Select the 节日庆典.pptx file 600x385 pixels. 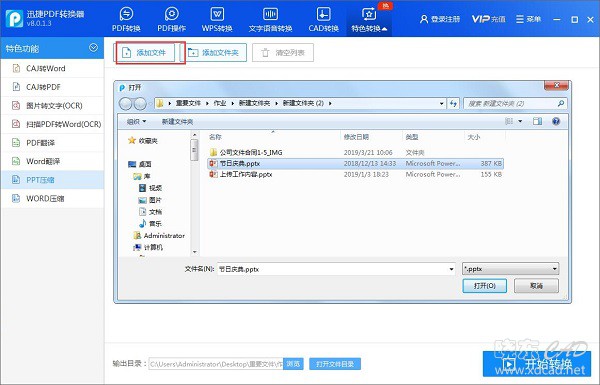point(355,163)
